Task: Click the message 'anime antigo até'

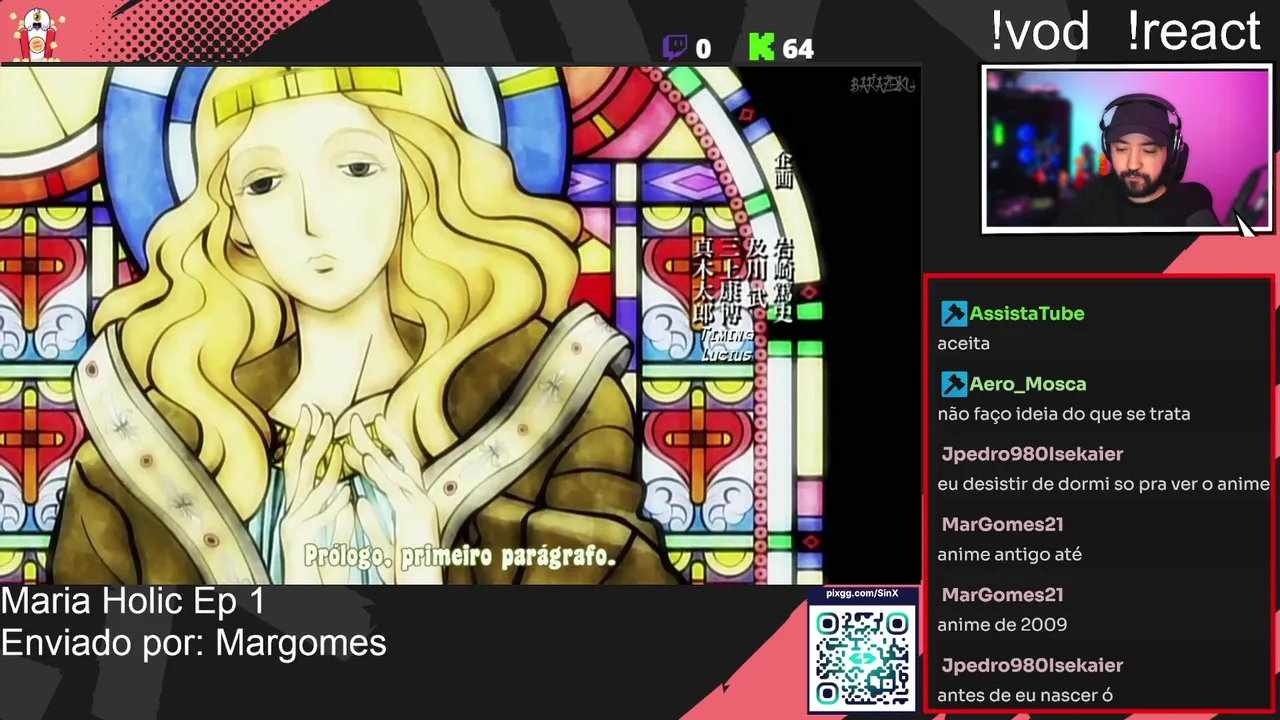Action: (1010, 554)
